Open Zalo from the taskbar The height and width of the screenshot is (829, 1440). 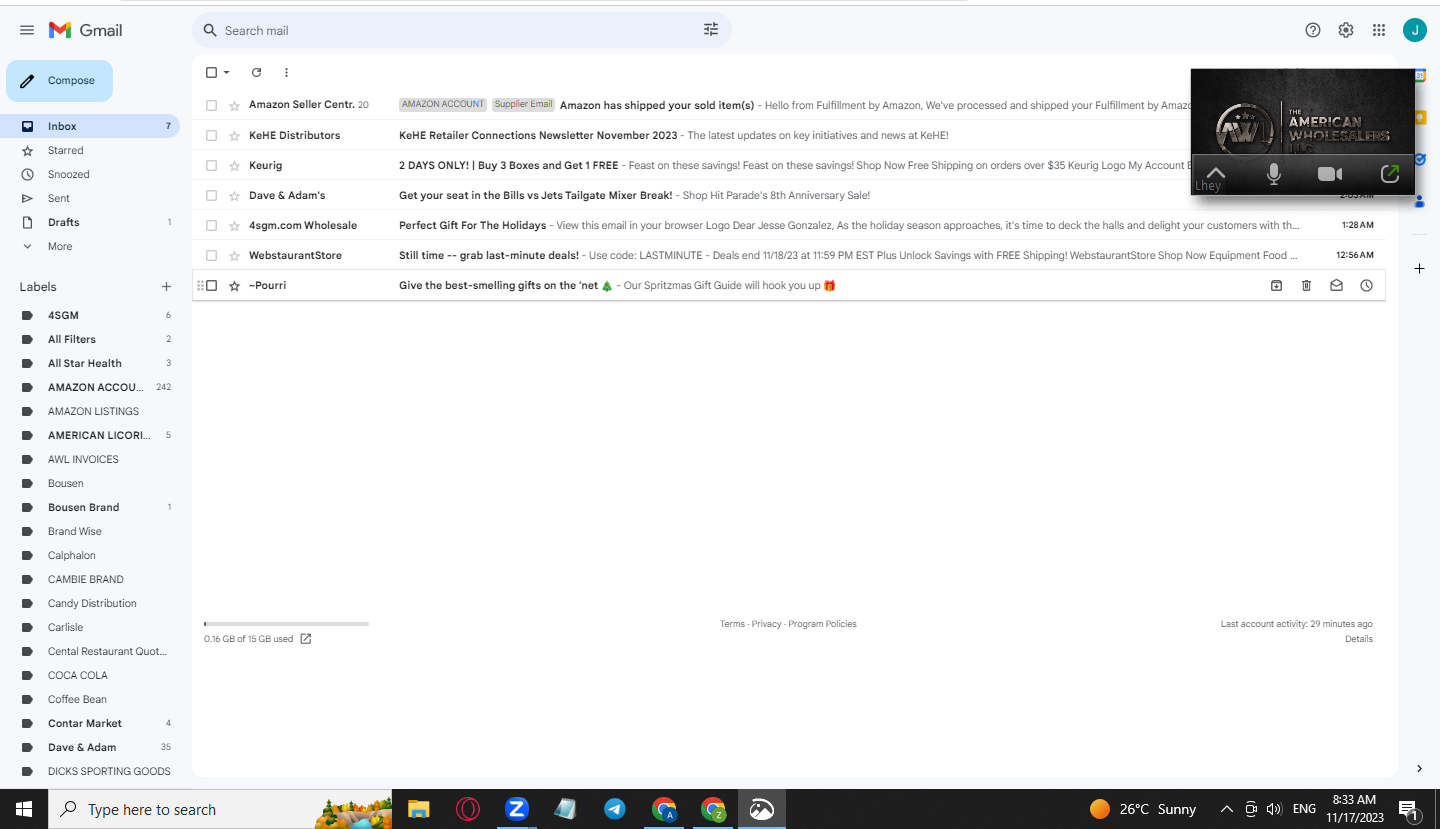pyautogui.click(x=516, y=809)
